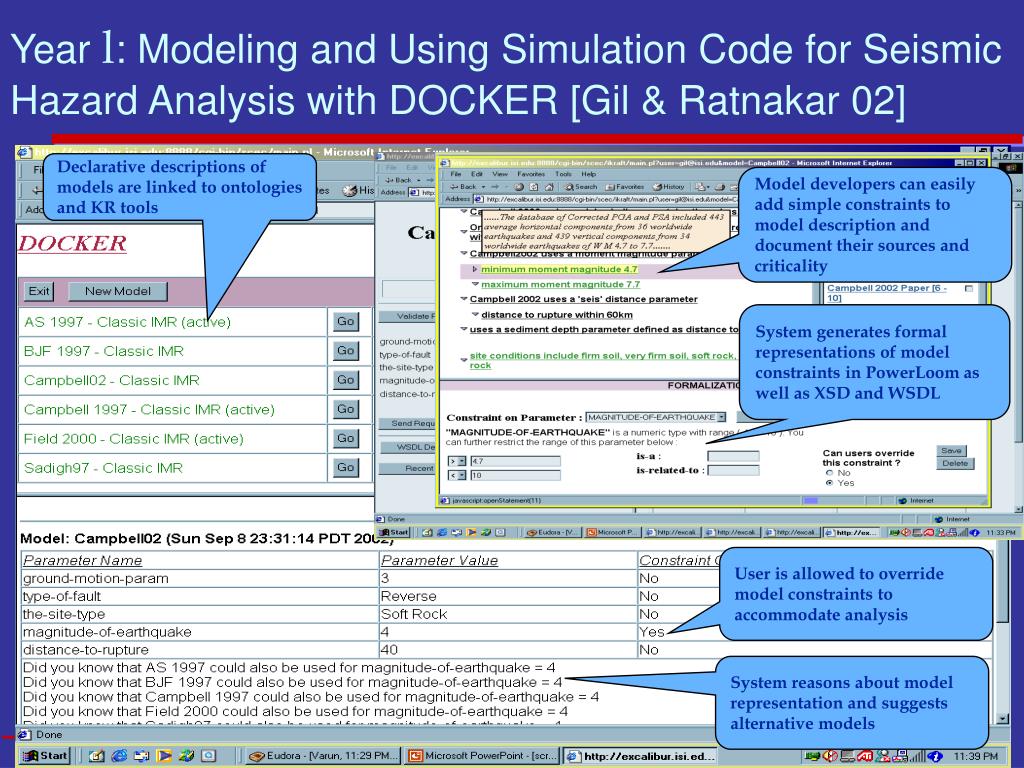Click the first quick-launch icon beside the bottom Start button
This screenshot has height=768, width=1024.
(x=97, y=756)
